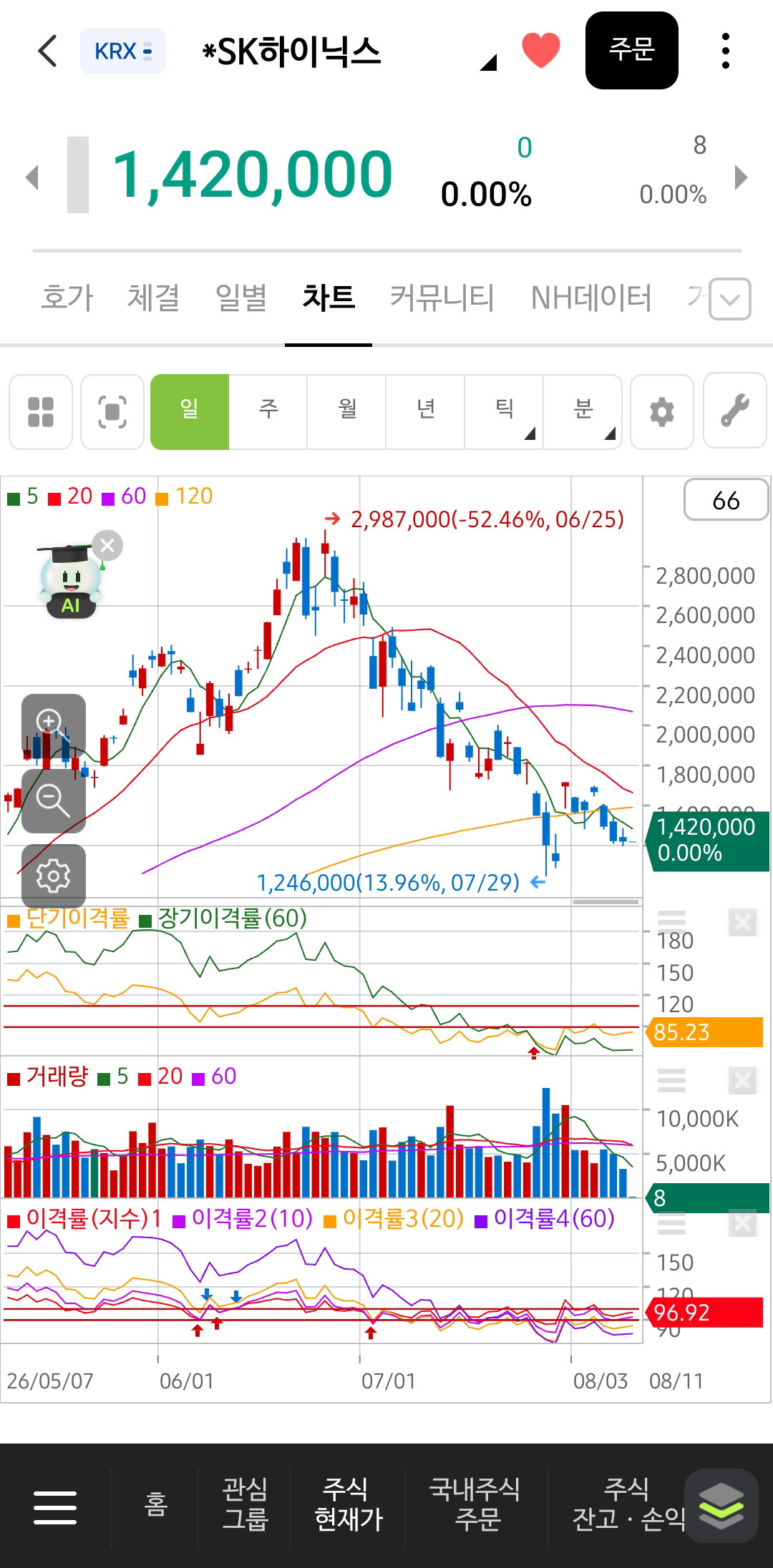773x1568 pixels.
Task: Expand the tab list chevron button
Action: [730, 299]
